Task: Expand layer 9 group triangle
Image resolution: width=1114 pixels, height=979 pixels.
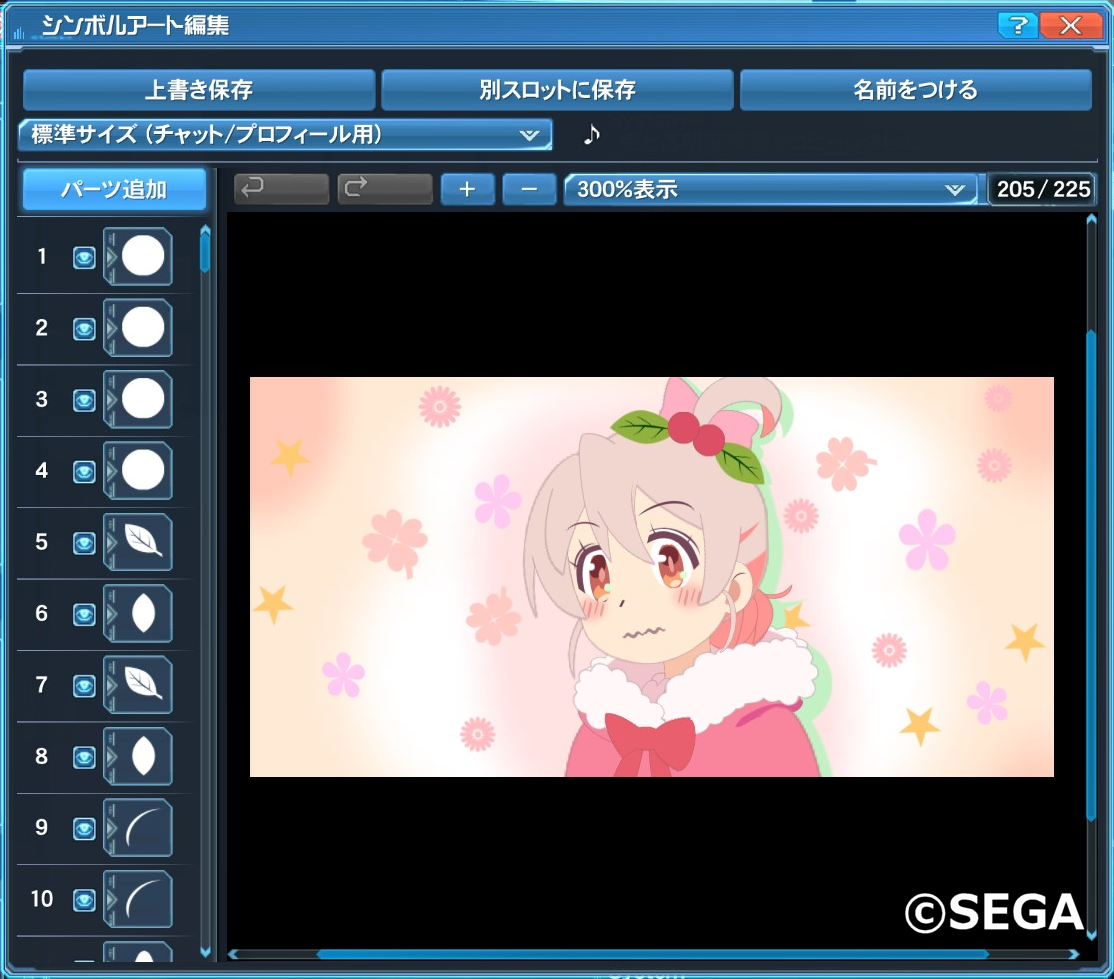Action: (111, 828)
